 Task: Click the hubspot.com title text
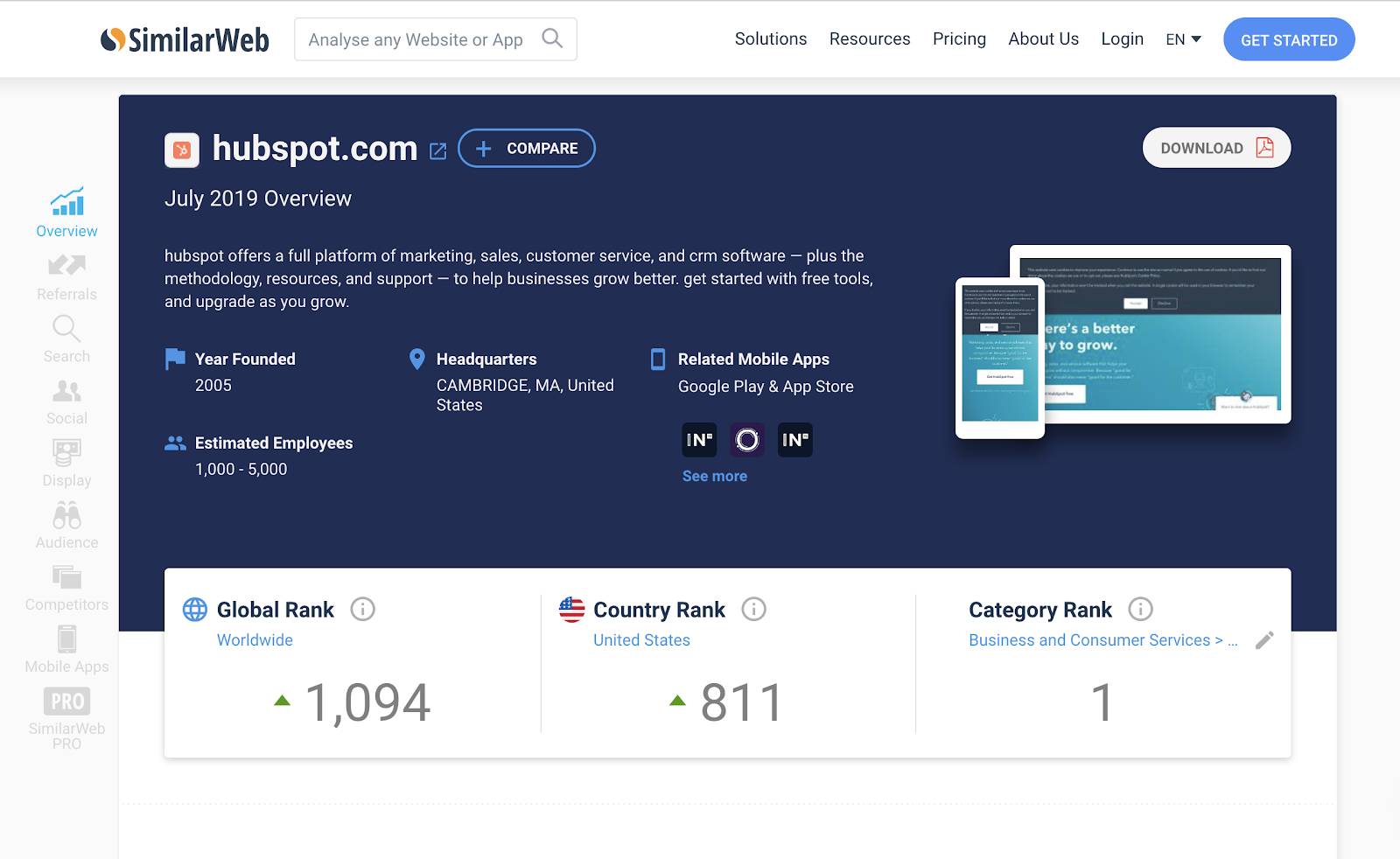315,149
